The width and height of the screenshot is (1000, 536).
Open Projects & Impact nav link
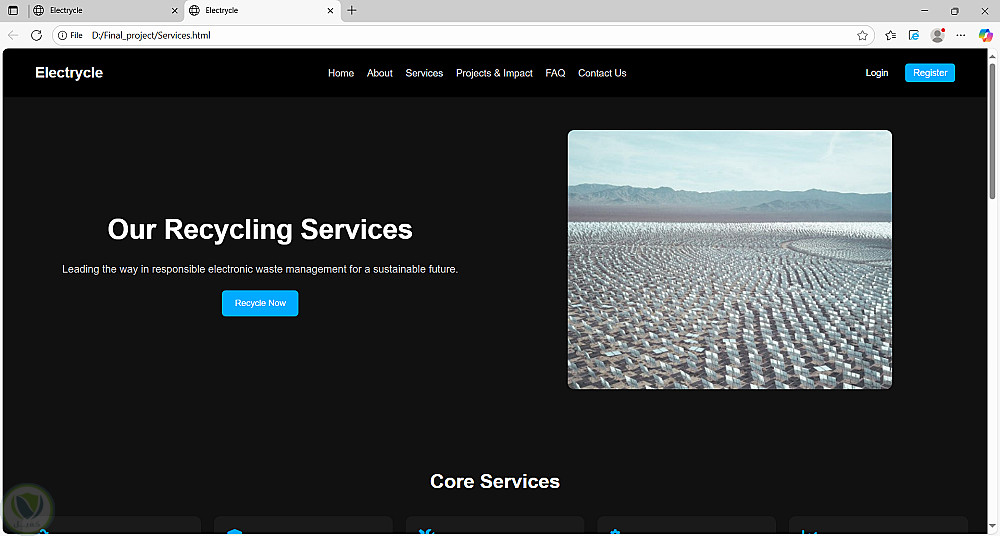[x=494, y=73]
